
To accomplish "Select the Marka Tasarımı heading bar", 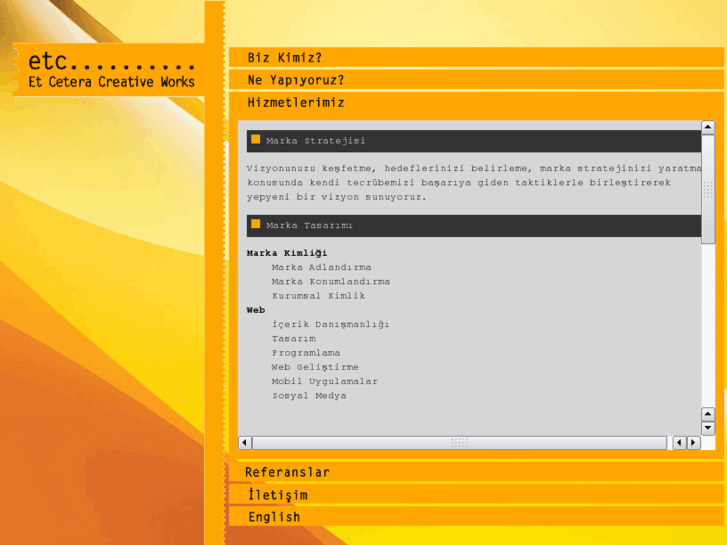I will [x=474, y=226].
